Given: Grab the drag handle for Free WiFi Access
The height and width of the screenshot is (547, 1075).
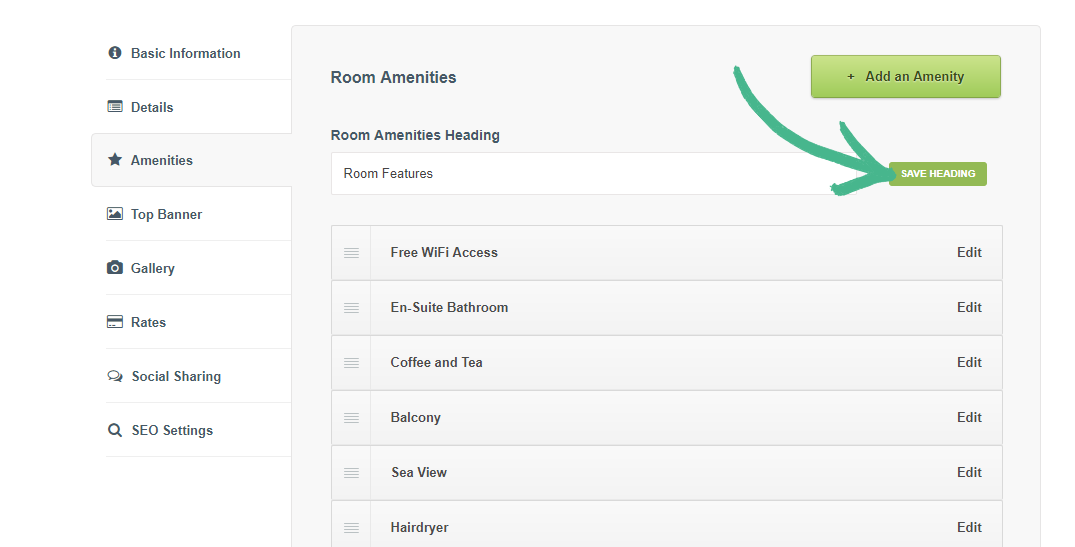Looking at the screenshot, I should click(x=351, y=253).
